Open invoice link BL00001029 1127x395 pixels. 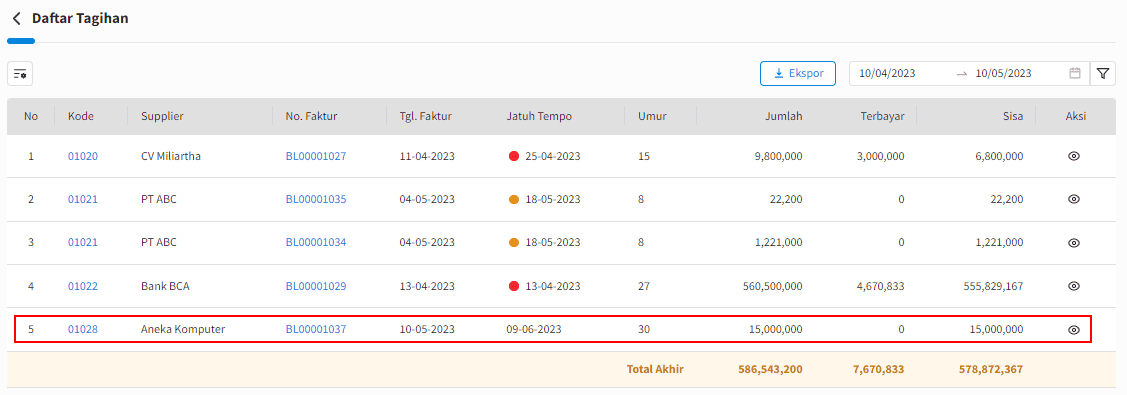pos(316,286)
